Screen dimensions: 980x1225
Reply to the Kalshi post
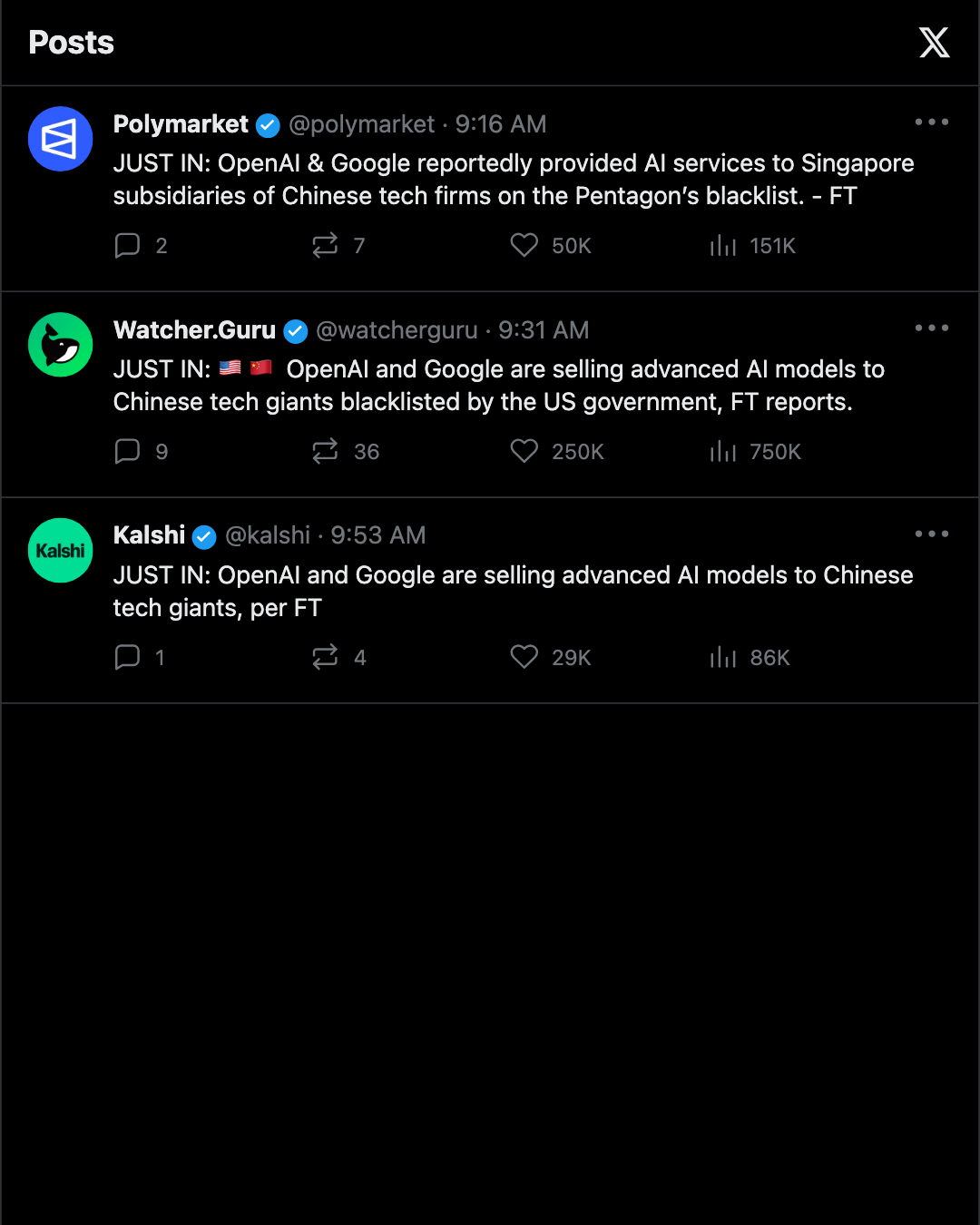click(127, 658)
